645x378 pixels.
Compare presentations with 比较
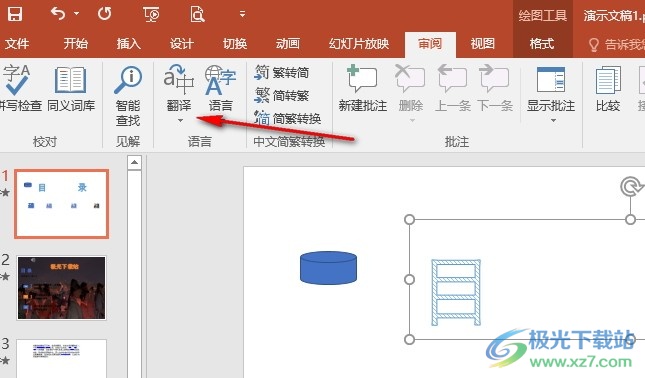tap(608, 88)
